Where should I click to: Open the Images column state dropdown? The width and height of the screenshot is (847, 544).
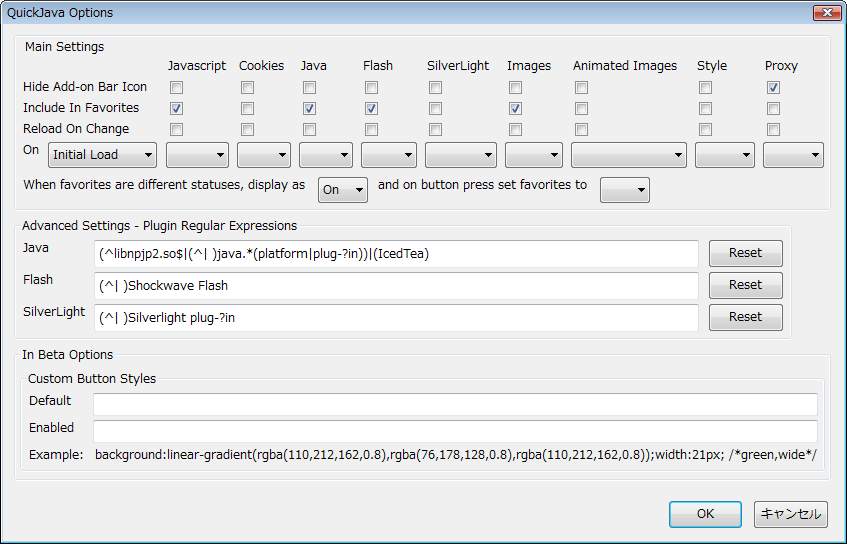tap(534, 155)
